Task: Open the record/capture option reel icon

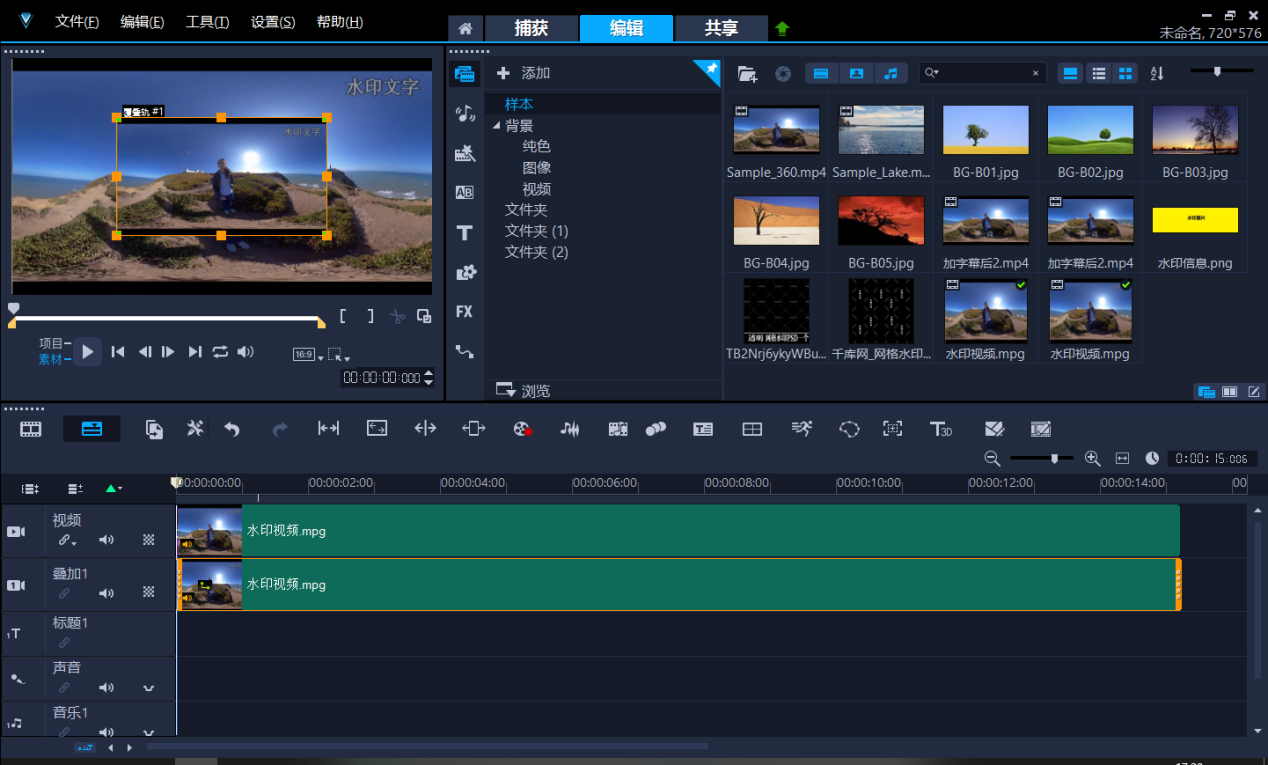Action: pos(522,429)
